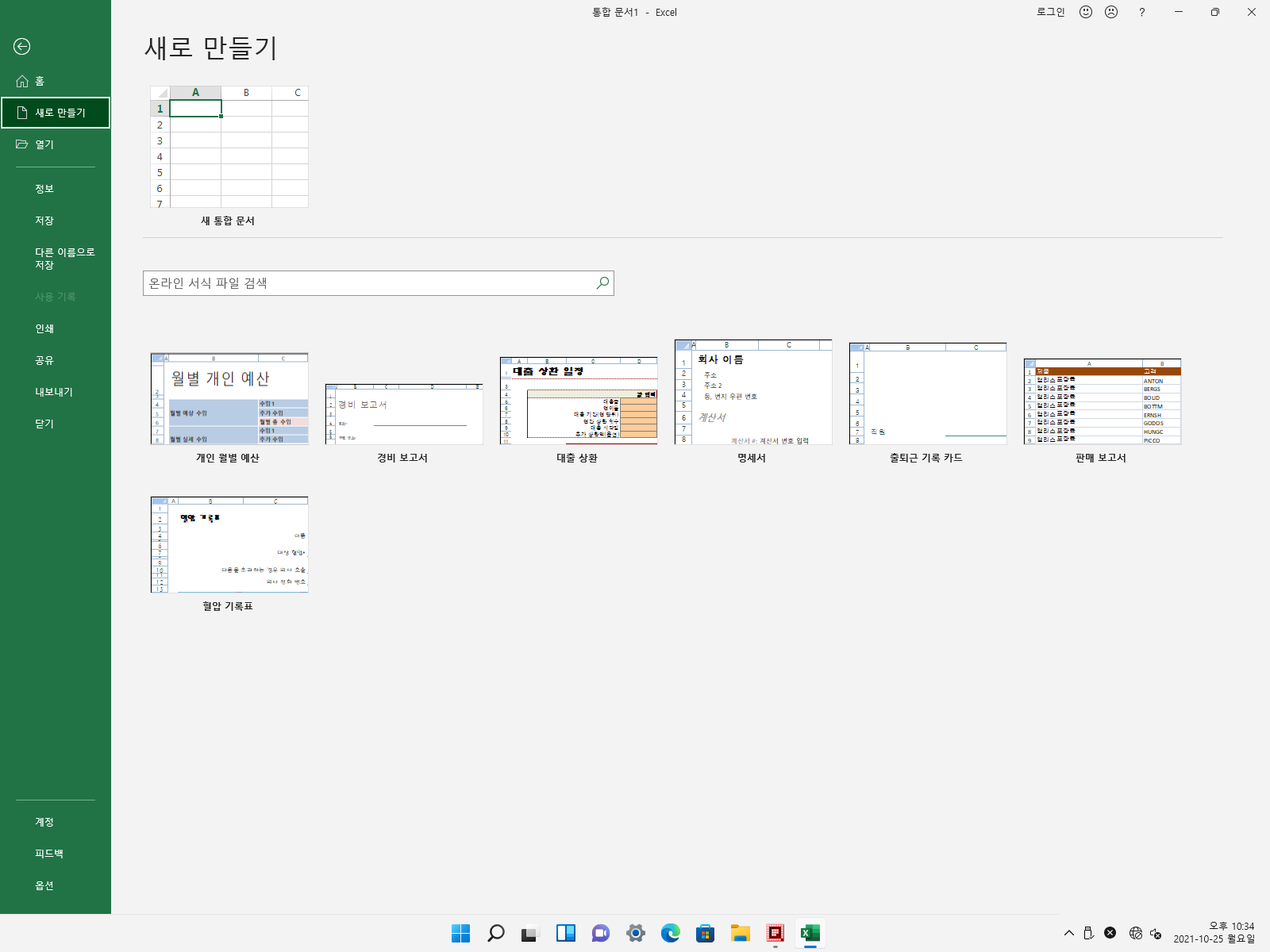The height and width of the screenshot is (952, 1270).
Task: Open Task View on the taskbar
Action: coord(530,933)
